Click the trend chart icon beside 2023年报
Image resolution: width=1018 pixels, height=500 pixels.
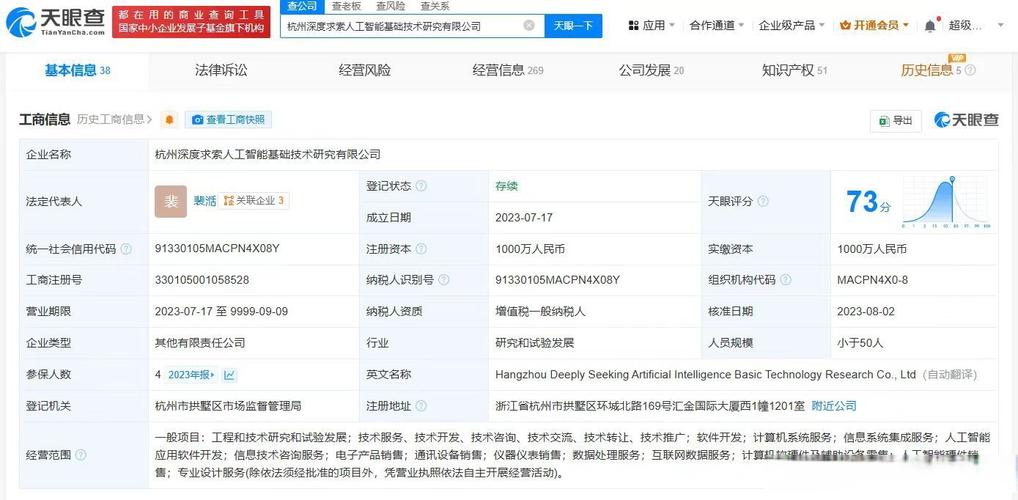coord(230,375)
